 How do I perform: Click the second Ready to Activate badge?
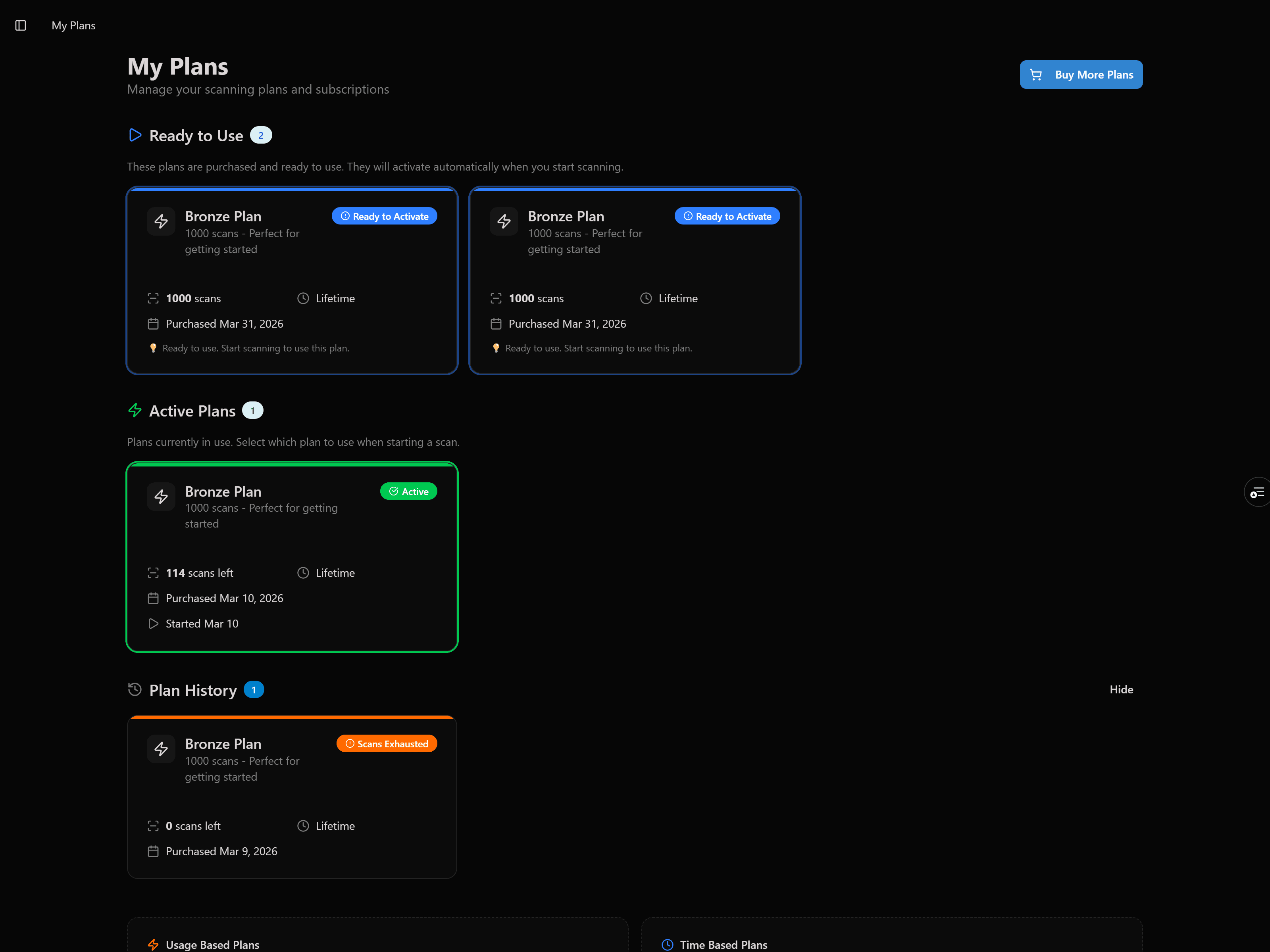pyautogui.click(x=727, y=216)
